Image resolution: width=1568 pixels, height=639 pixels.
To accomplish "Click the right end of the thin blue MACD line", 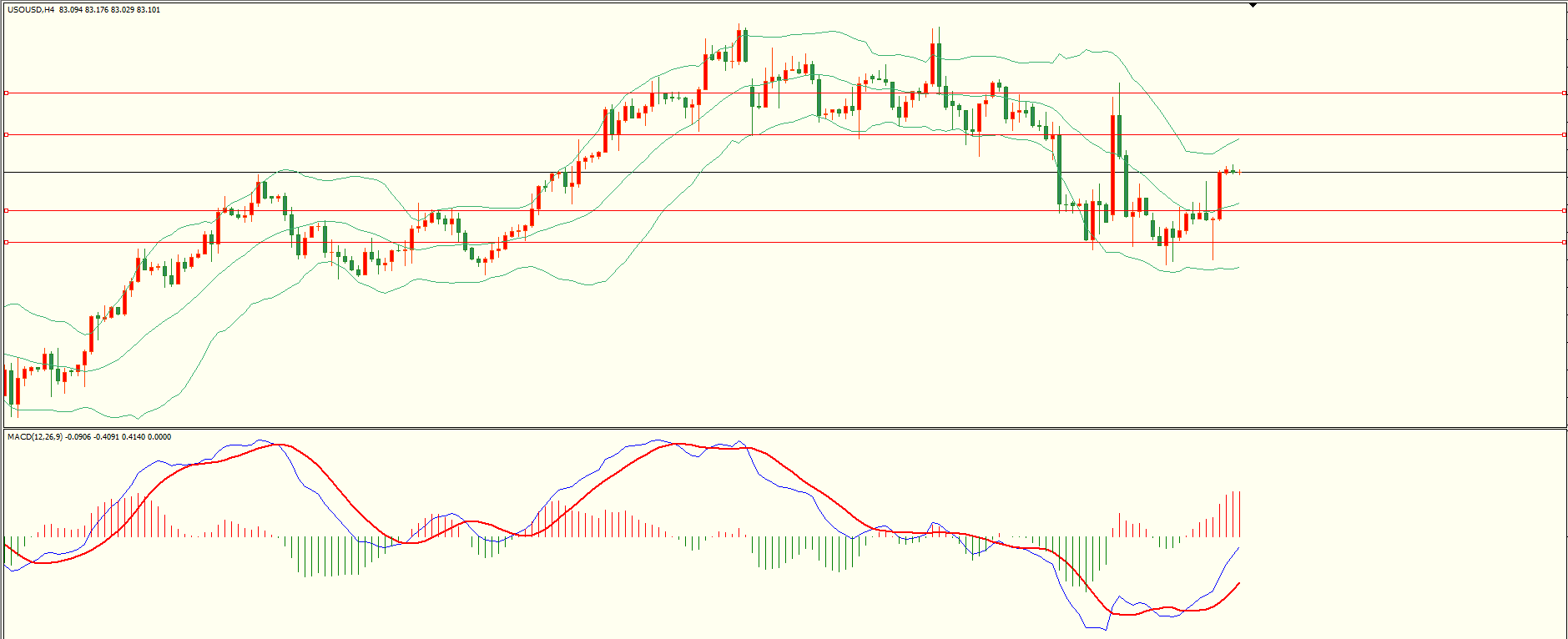I will [1239, 548].
